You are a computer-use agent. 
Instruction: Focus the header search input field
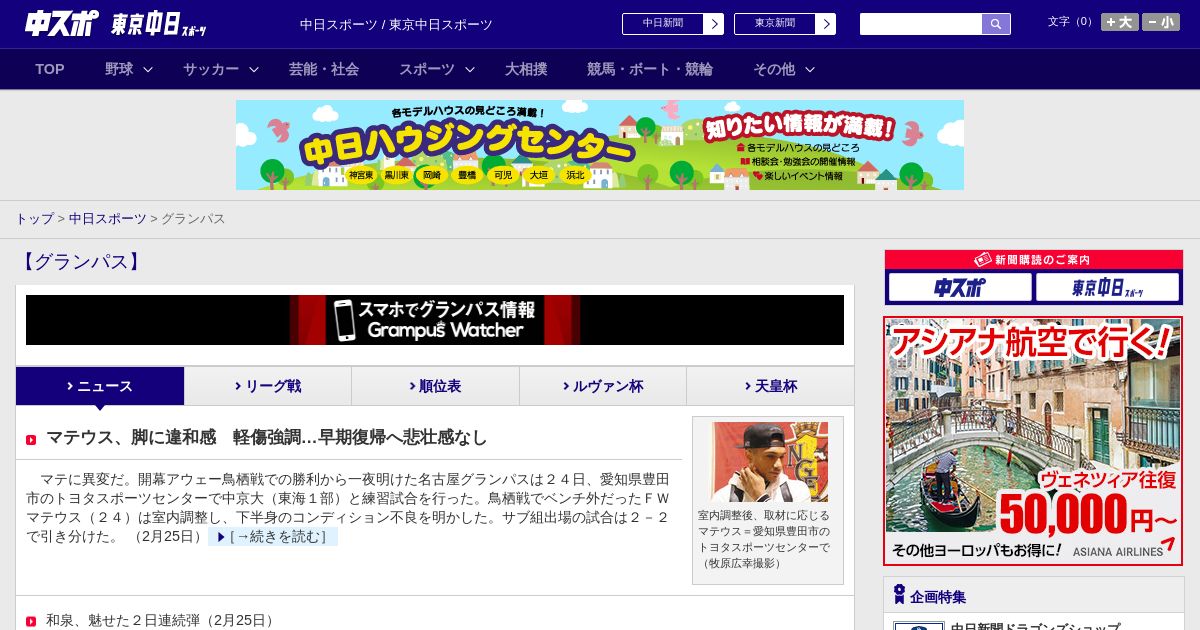pos(921,24)
